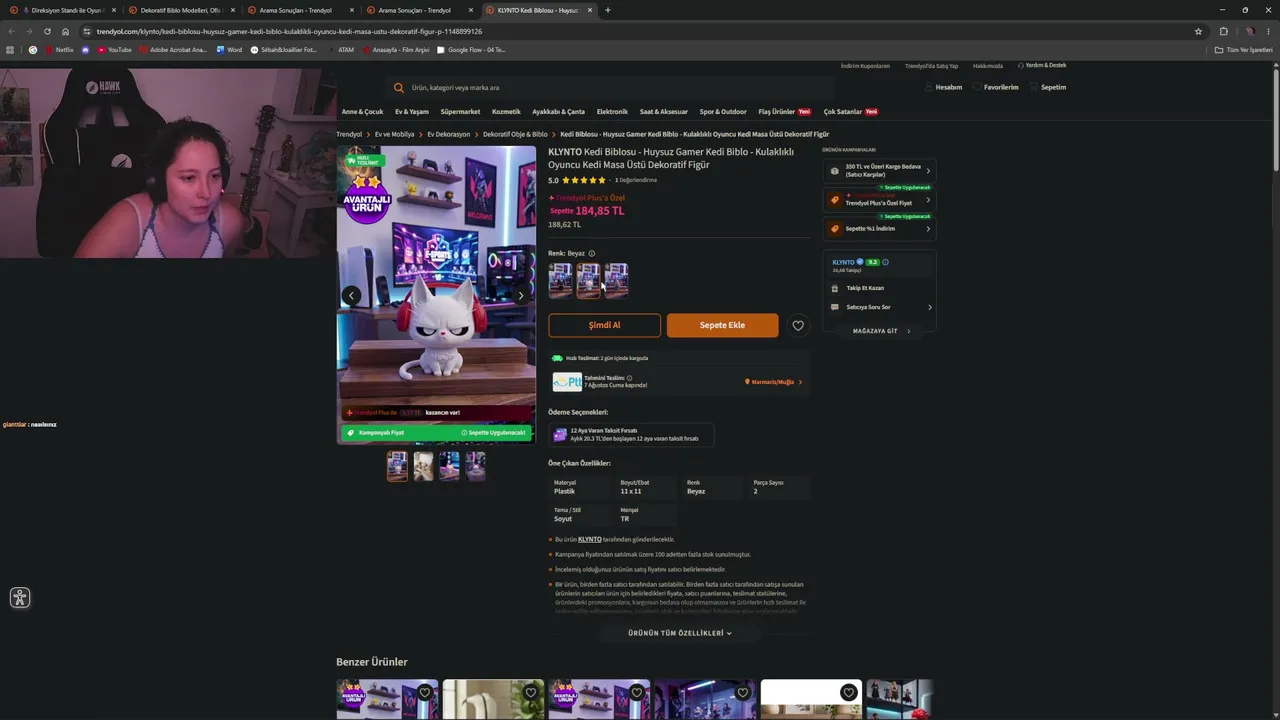Click the Sepete Ekle button
1280x720 pixels.
722,325
